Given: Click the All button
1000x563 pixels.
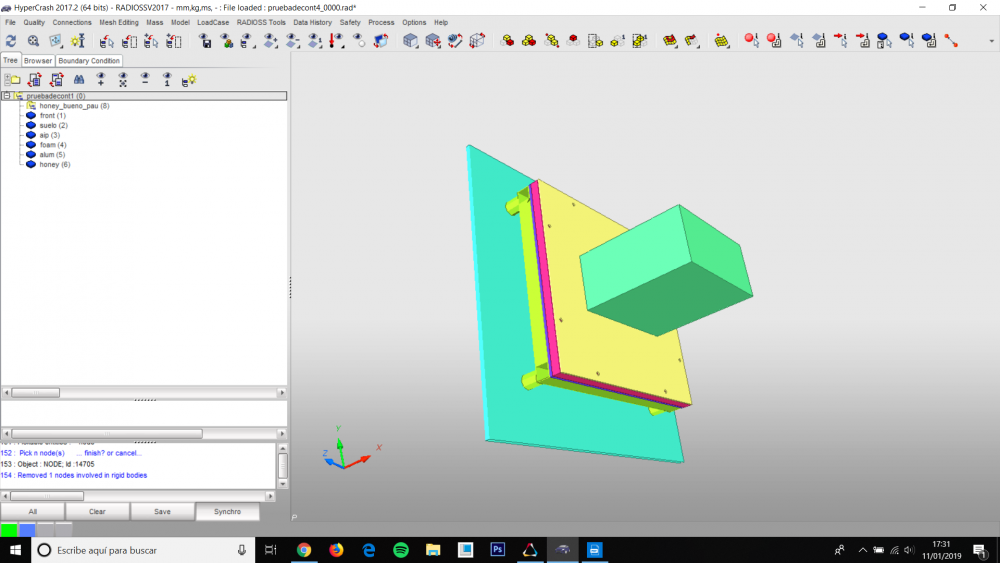Looking at the screenshot, I should tap(33, 511).
